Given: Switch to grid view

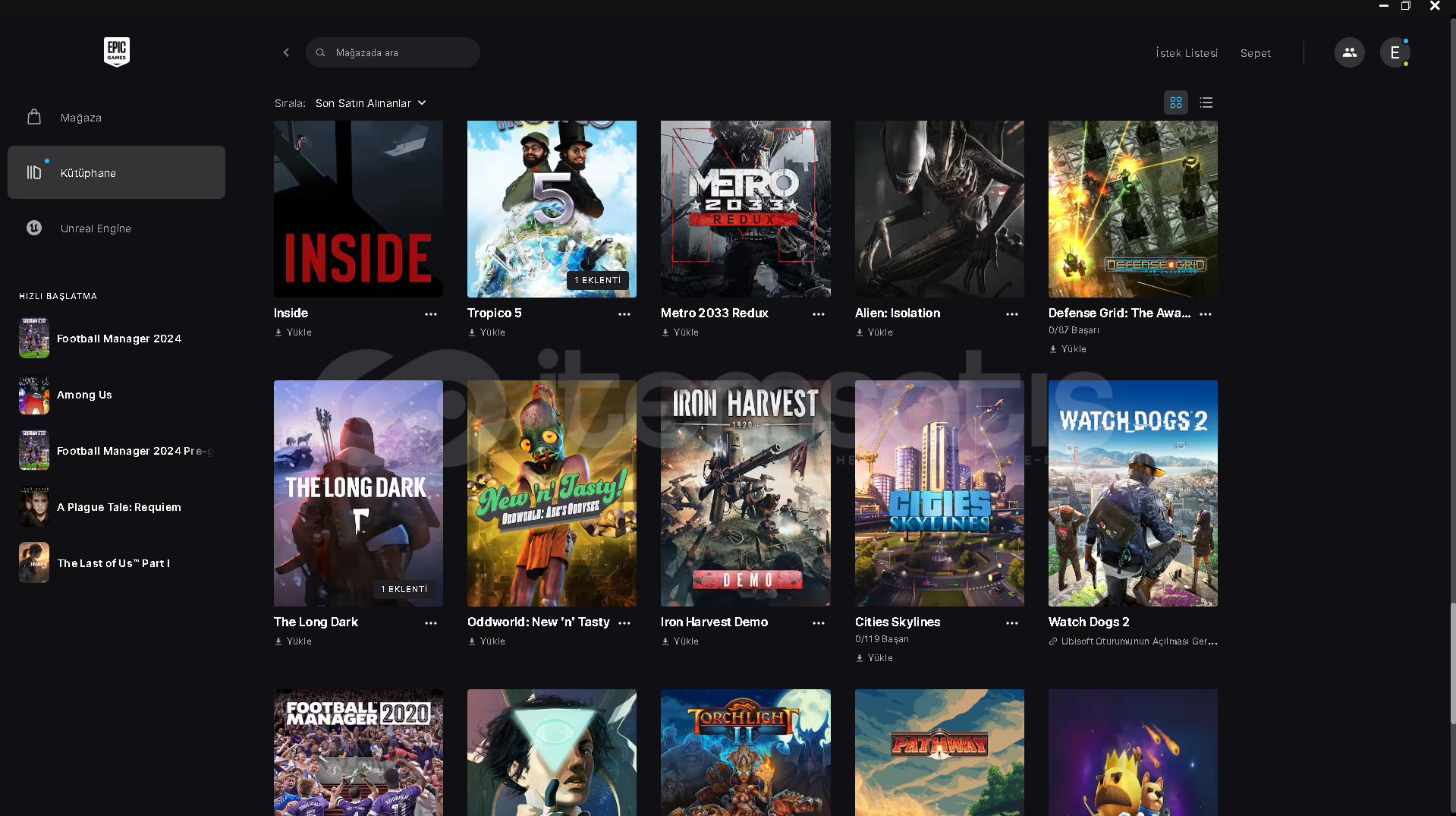Looking at the screenshot, I should tap(1176, 102).
